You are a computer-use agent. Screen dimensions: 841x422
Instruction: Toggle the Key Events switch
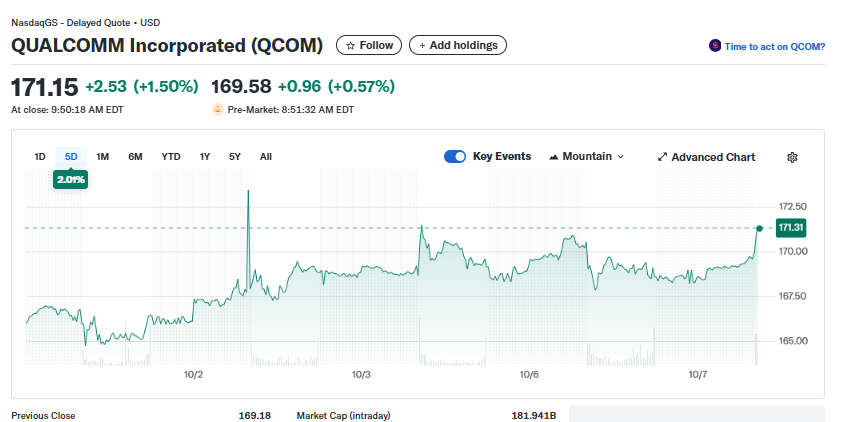click(x=455, y=157)
